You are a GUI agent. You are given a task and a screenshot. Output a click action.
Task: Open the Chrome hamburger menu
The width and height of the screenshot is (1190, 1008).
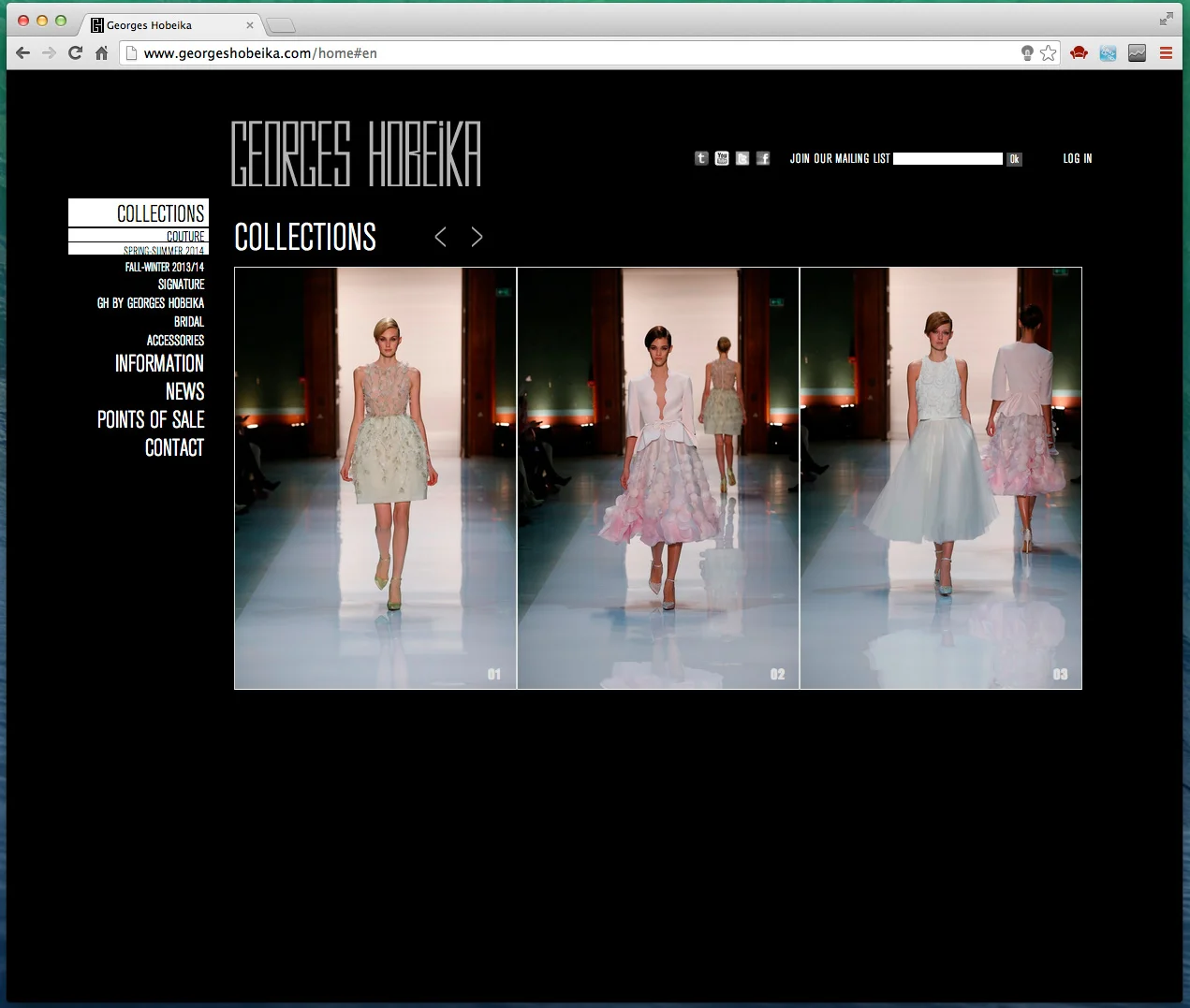tap(1166, 53)
